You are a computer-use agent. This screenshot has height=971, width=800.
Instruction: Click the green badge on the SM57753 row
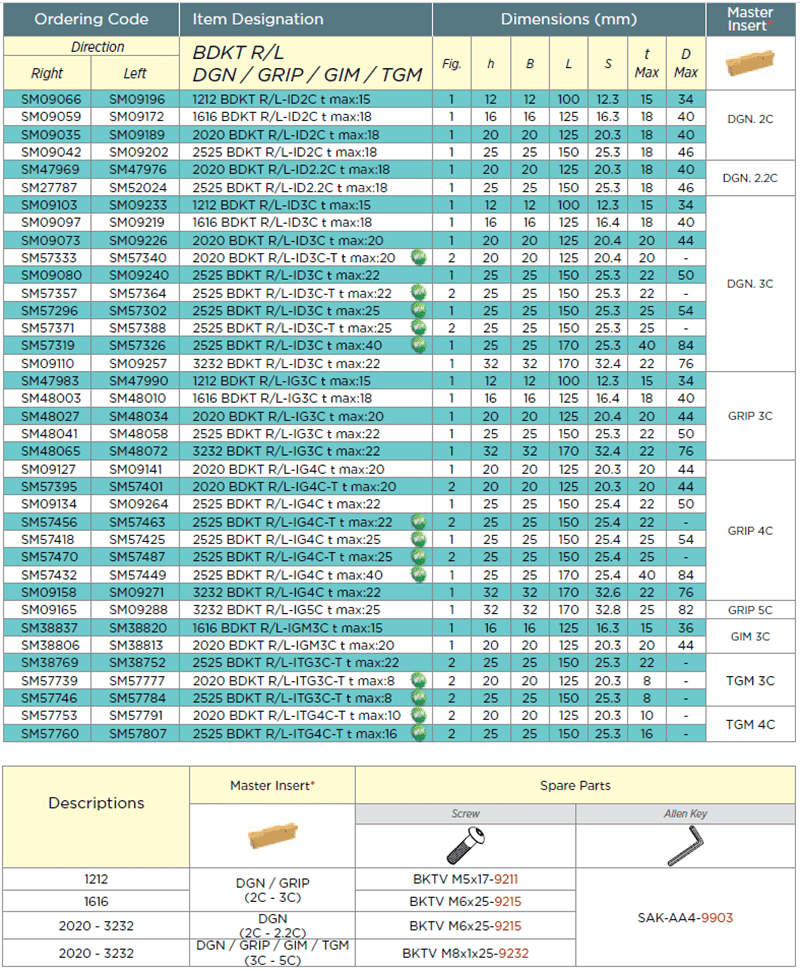click(x=419, y=715)
